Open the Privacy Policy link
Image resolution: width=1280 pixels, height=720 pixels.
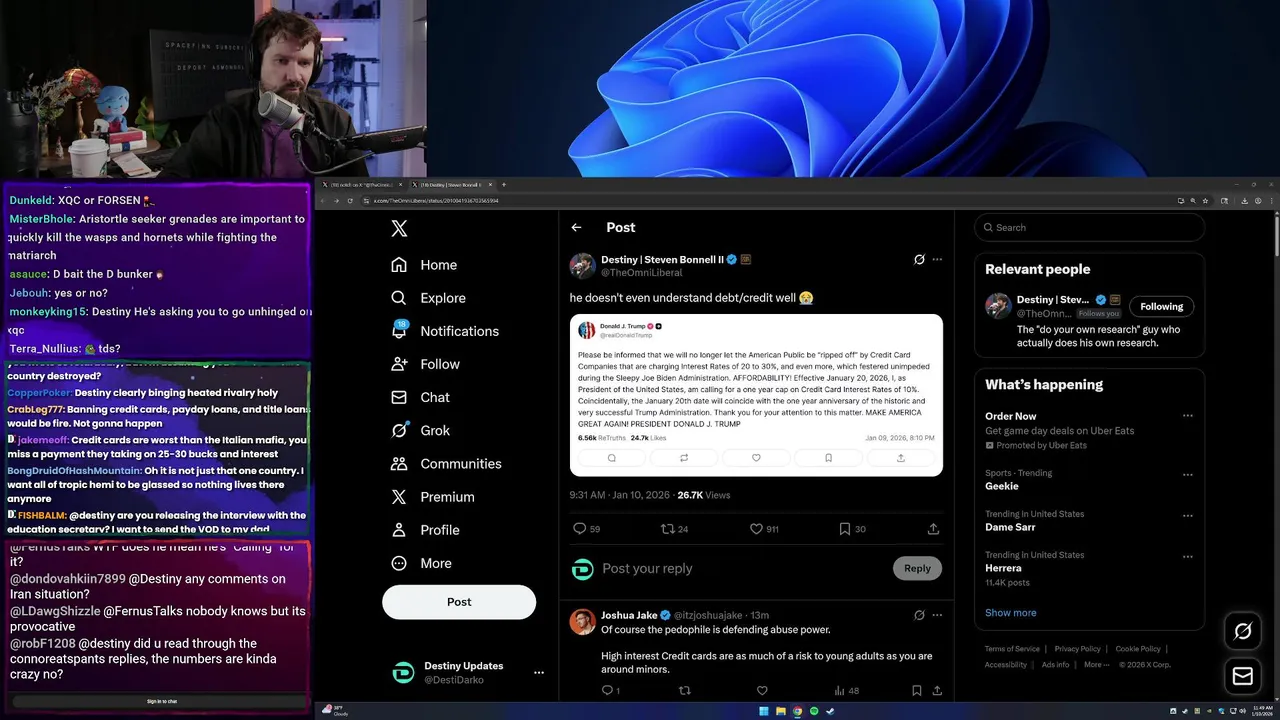tap(1077, 649)
